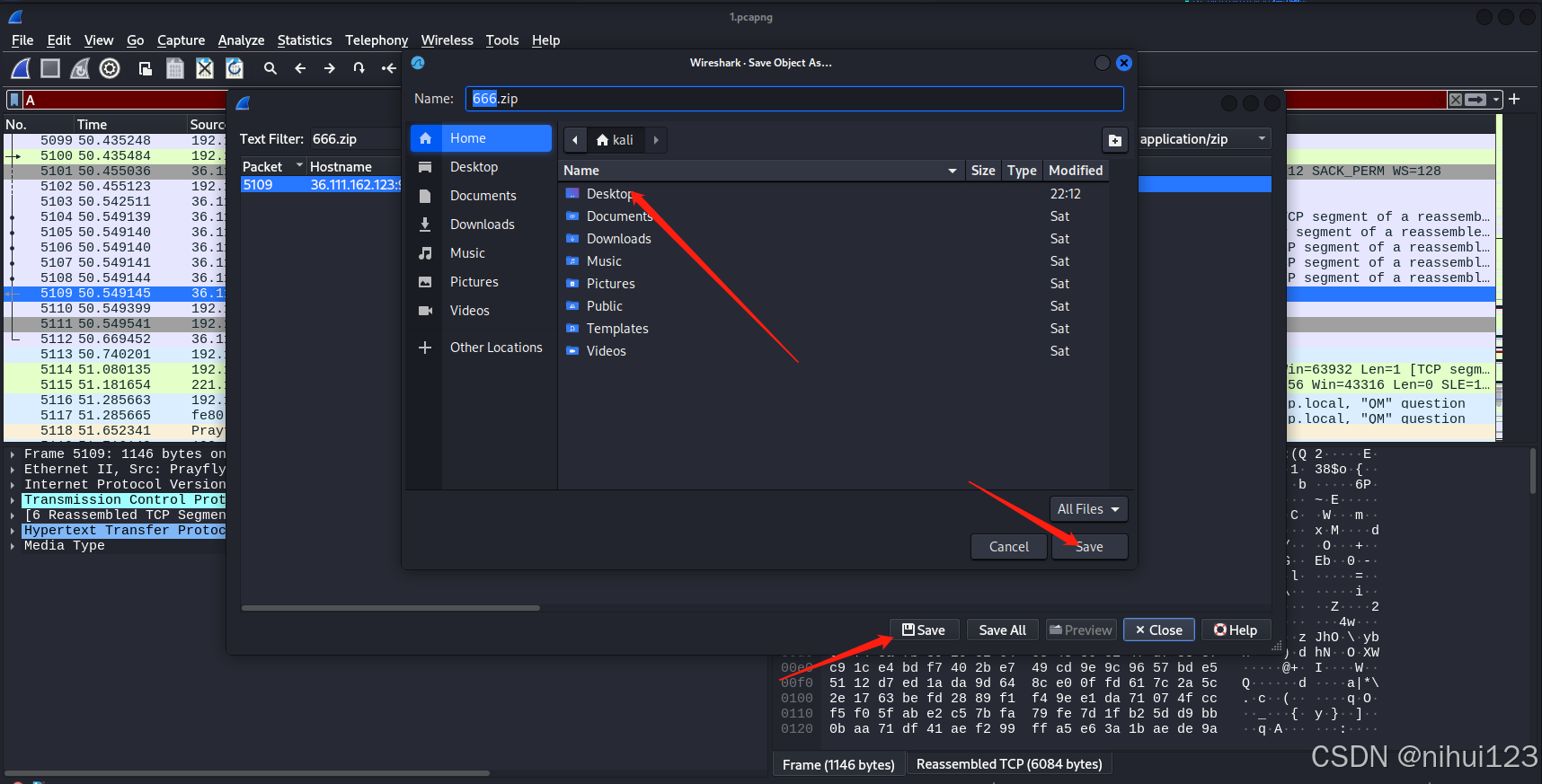Open display filter history dropdown arrow
Screen dimensions: 1542x784
tap(1496, 100)
